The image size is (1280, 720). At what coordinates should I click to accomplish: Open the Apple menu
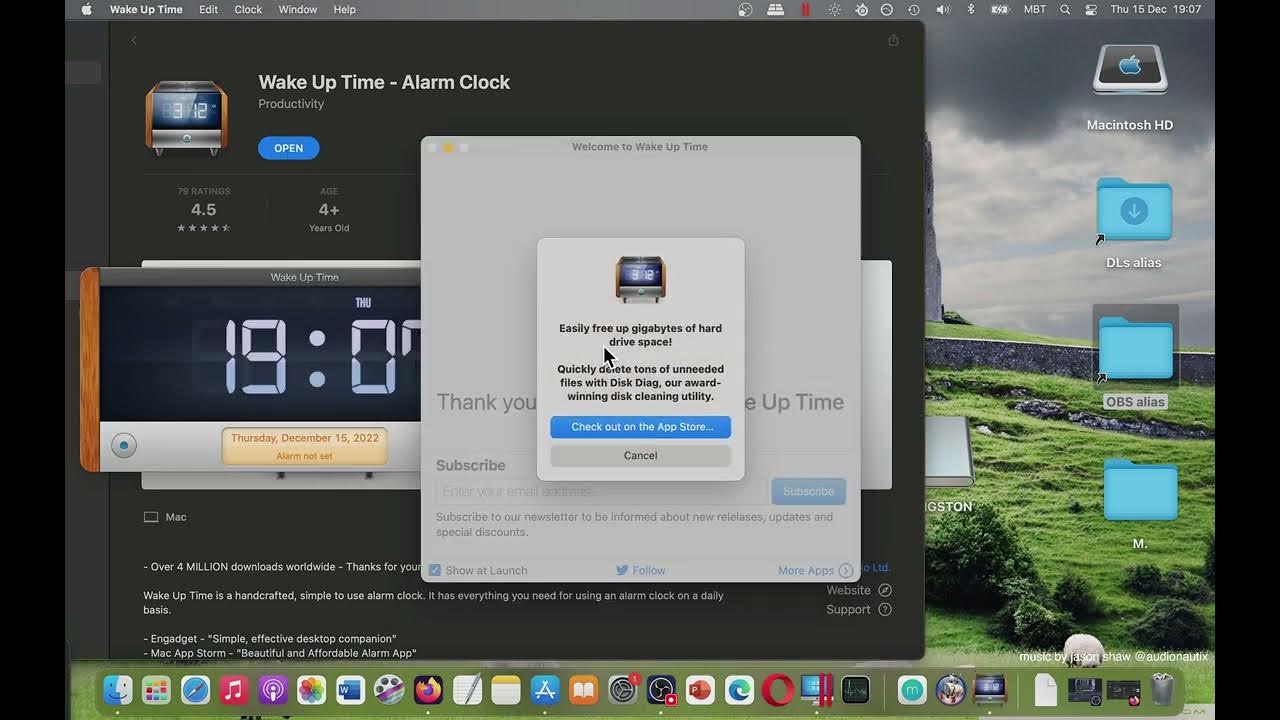pos(86,9)
